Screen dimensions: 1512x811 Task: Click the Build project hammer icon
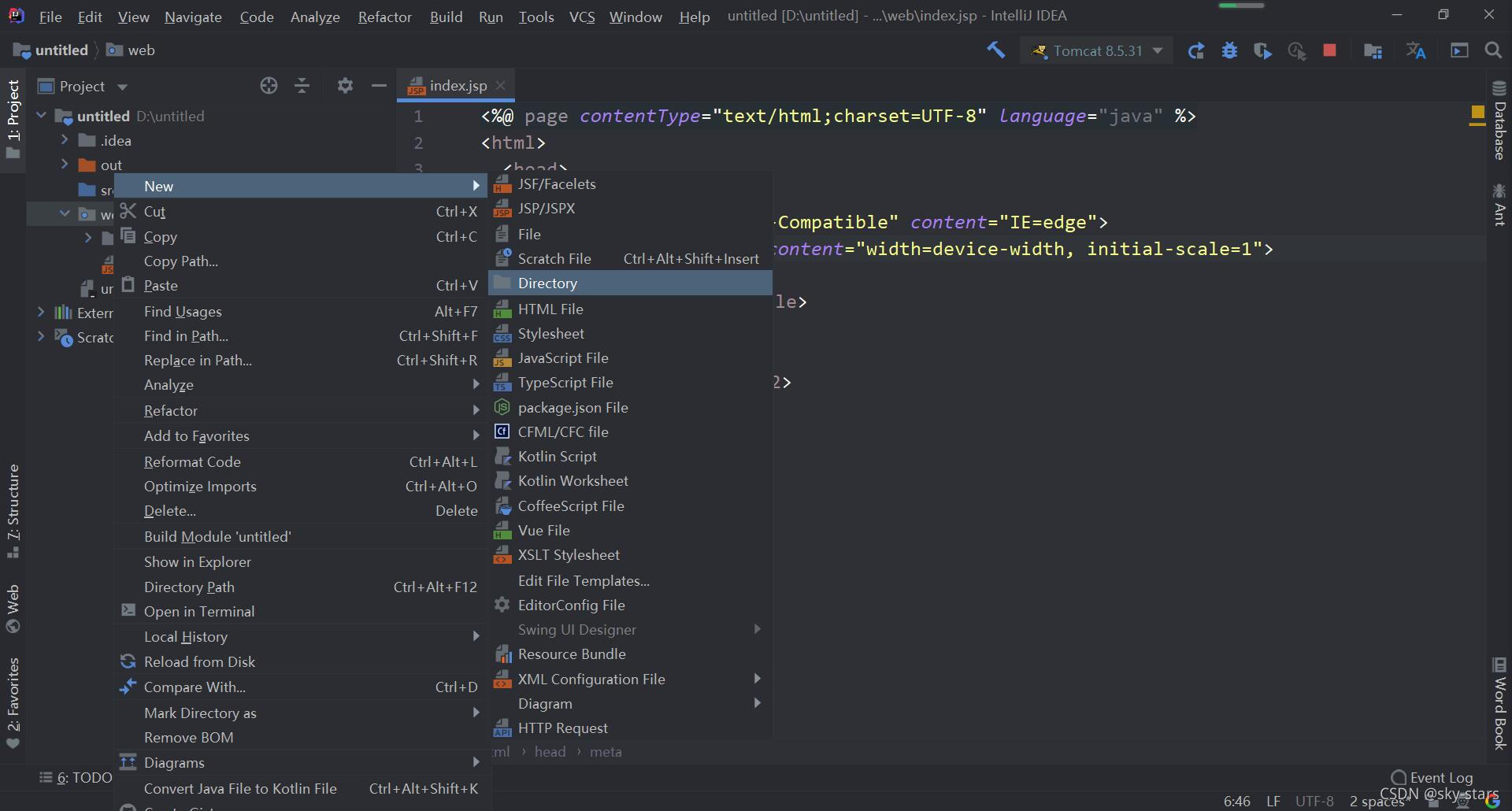tap(996, 50)
